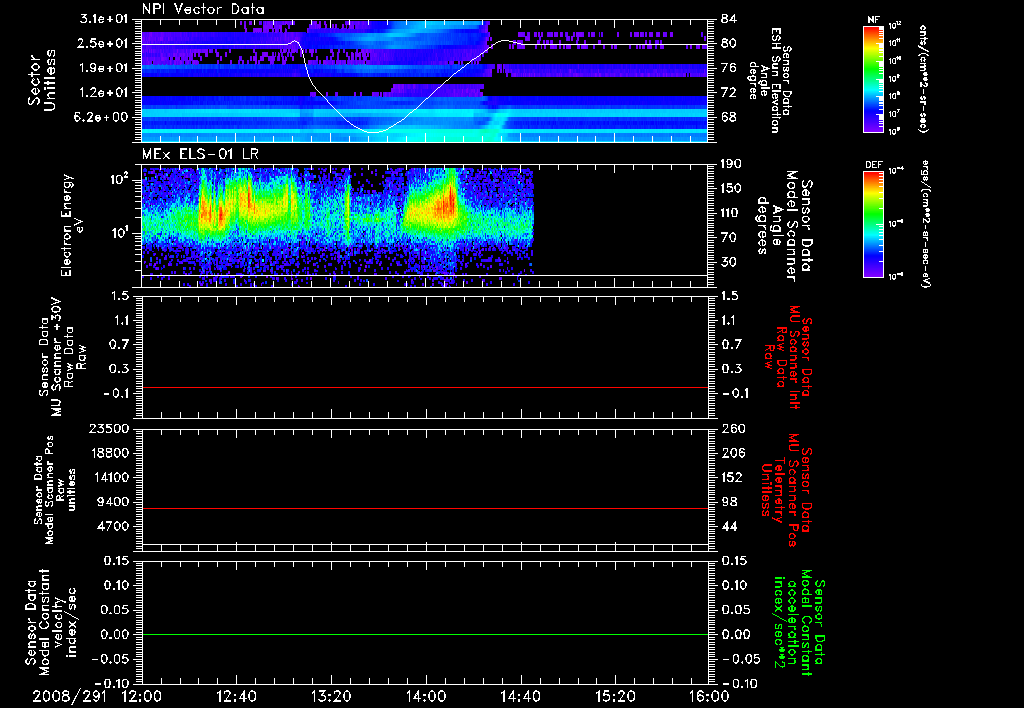1024x708 pixels.
Task: Click the 72 degree tick value
Action: (x=729, y=93)
